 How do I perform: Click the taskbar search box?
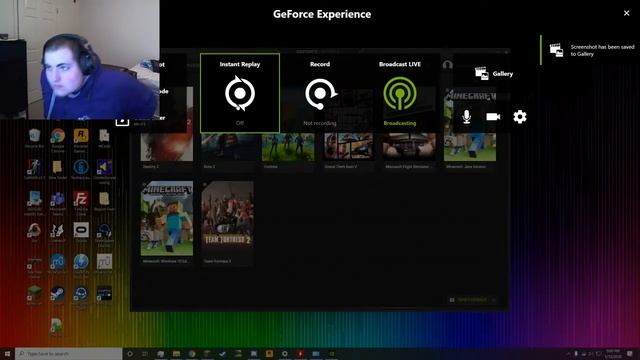[x=69, y=353]
